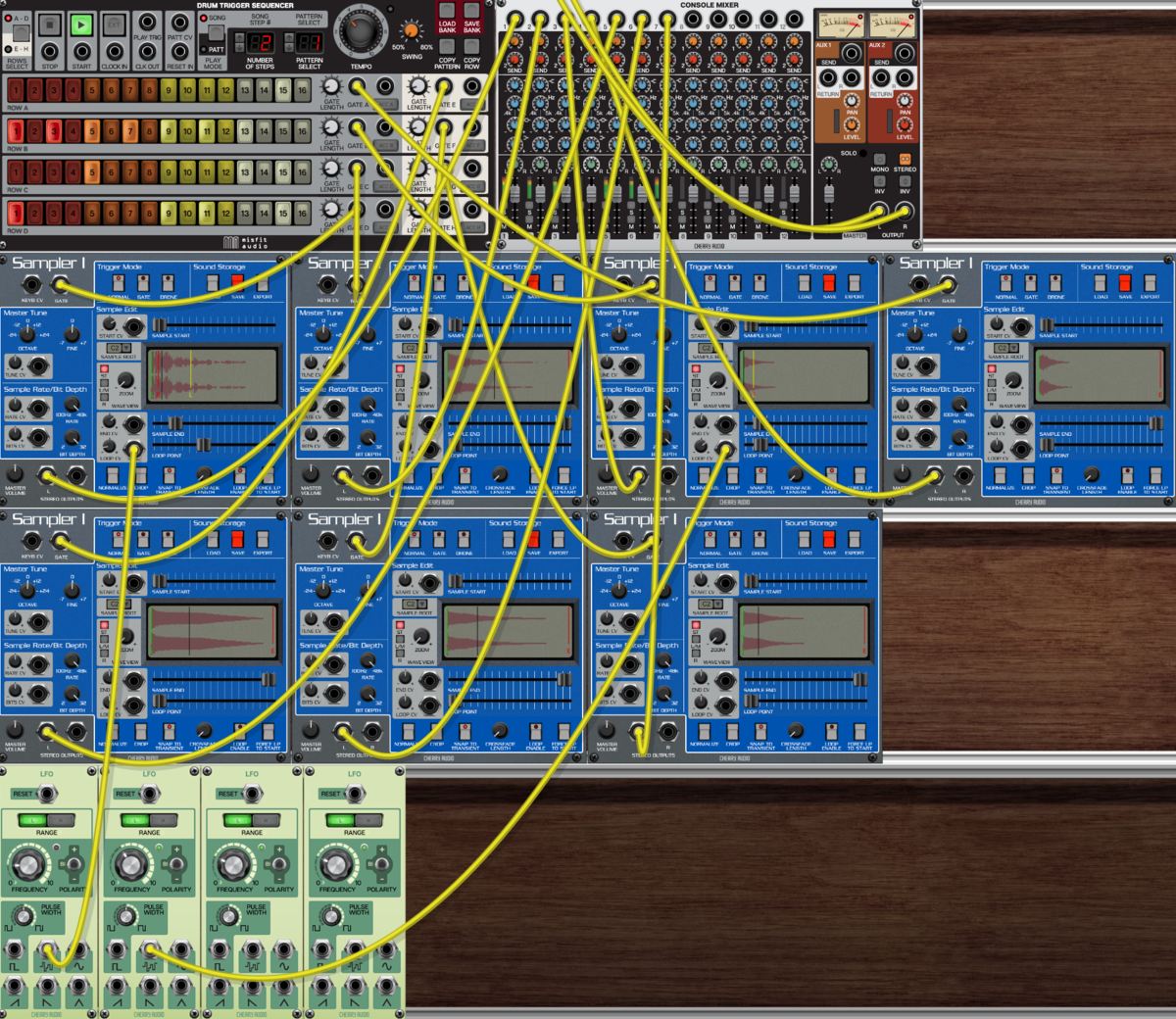The image size is (1176, 1019).
Task: Enable the mixer STEREO output button
Action: pyautogui.click(x=905, y=159)
